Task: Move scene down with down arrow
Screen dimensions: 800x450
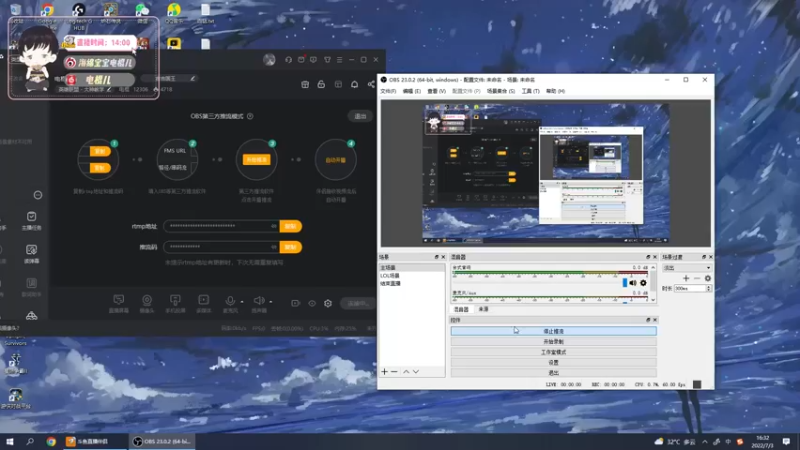Action: point(416,371)
